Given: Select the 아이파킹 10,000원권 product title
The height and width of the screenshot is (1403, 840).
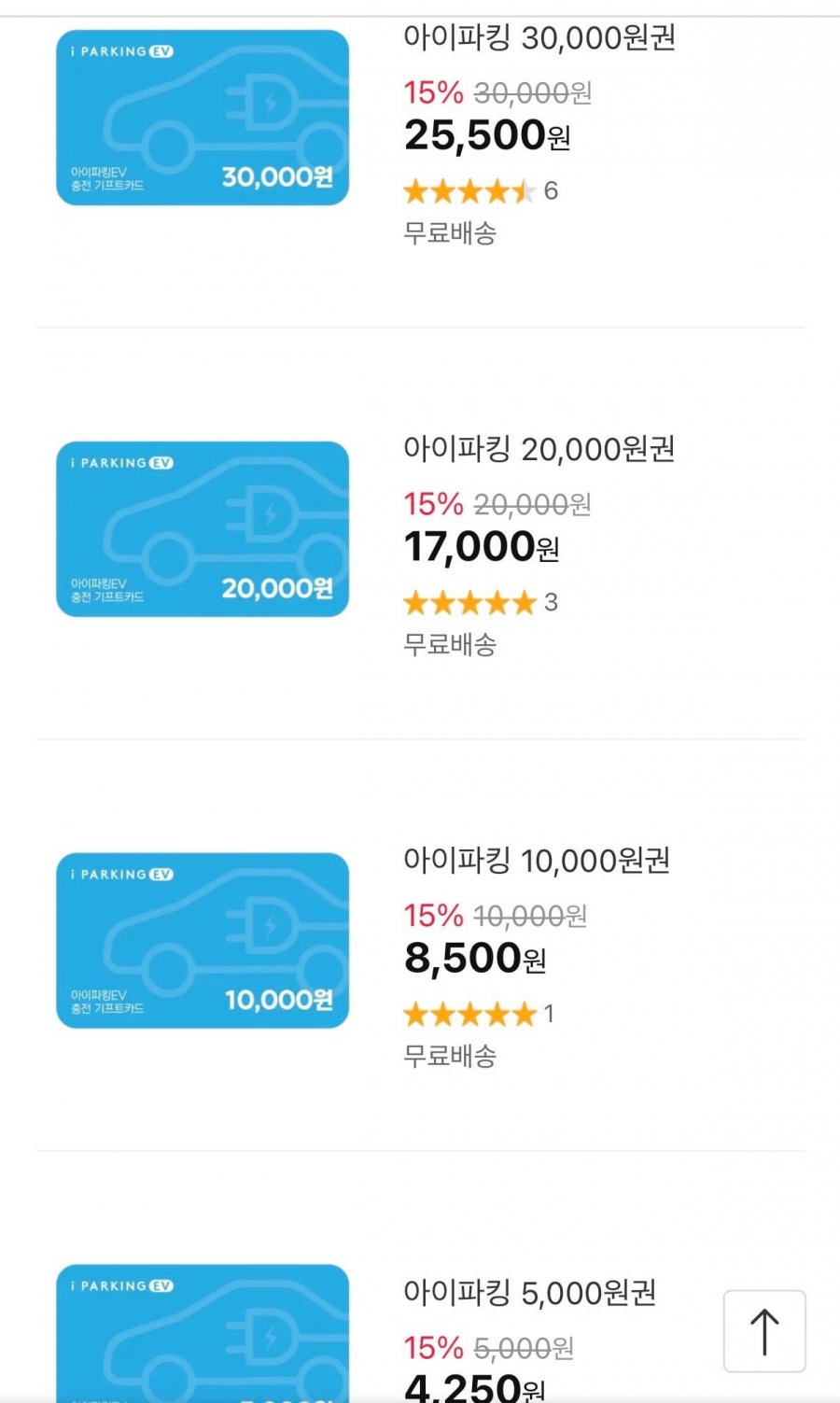Looking at the screenshot, I should pos(537,861).
